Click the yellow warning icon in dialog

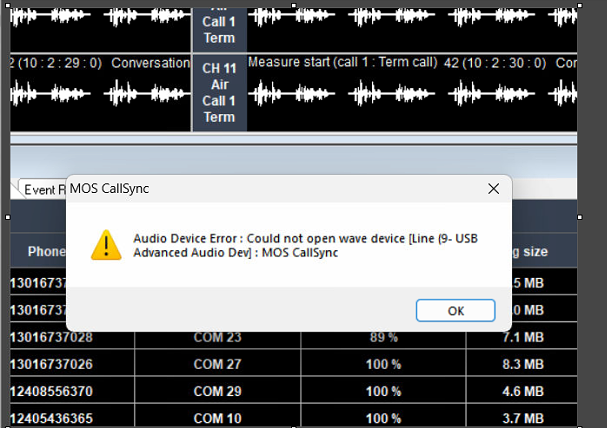(x=106, y=245)
